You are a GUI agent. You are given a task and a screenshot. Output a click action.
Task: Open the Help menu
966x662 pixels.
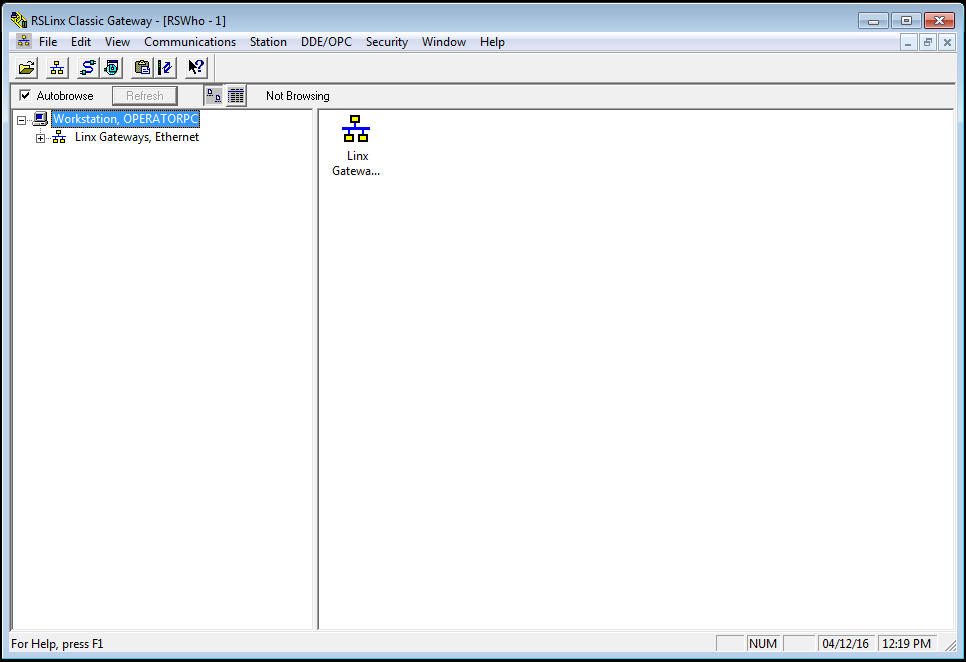click(492, 42)
